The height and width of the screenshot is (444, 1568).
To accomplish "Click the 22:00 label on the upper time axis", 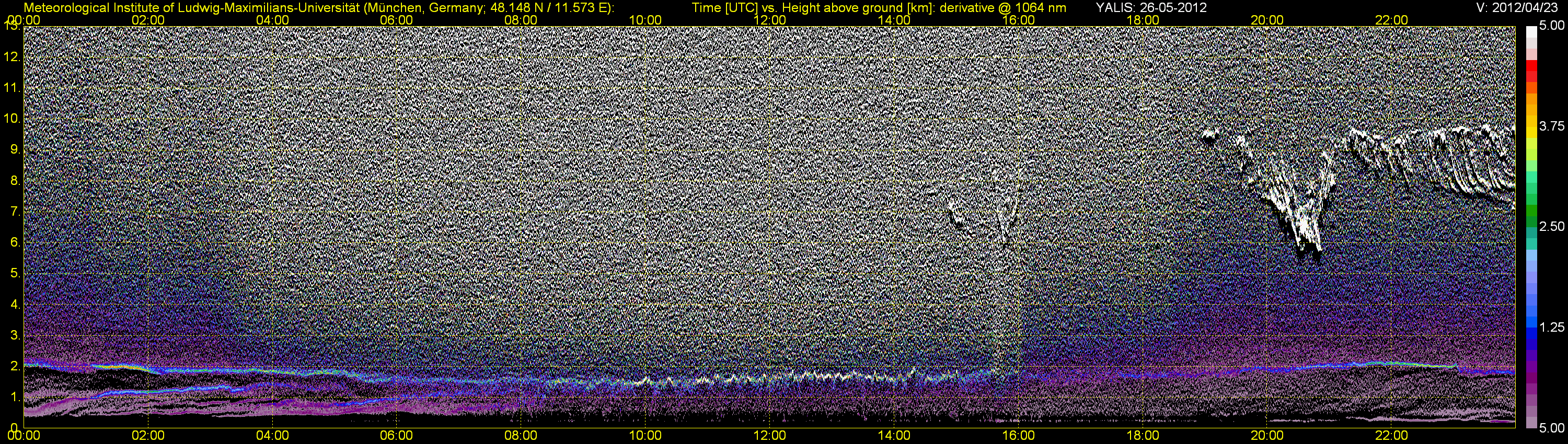I will [x=1391, y=20].
